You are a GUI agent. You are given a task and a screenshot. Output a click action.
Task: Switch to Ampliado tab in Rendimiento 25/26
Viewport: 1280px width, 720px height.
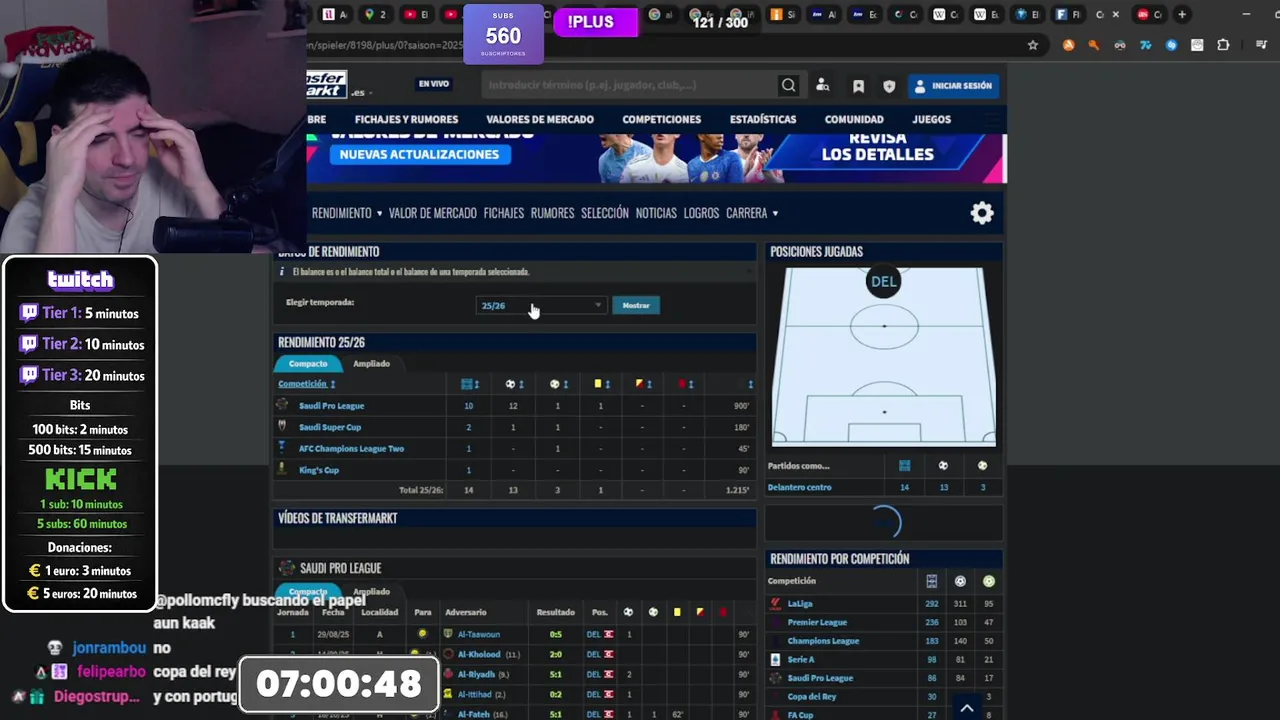click(371, 364)
